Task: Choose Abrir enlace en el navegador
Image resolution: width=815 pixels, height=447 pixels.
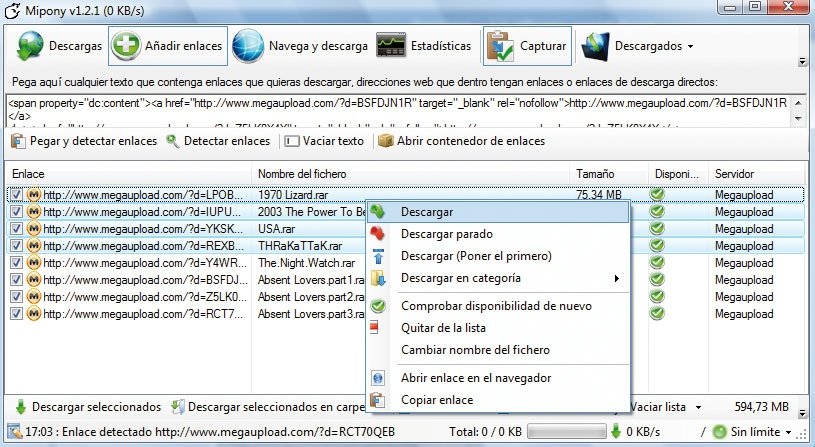Action: 498,378
